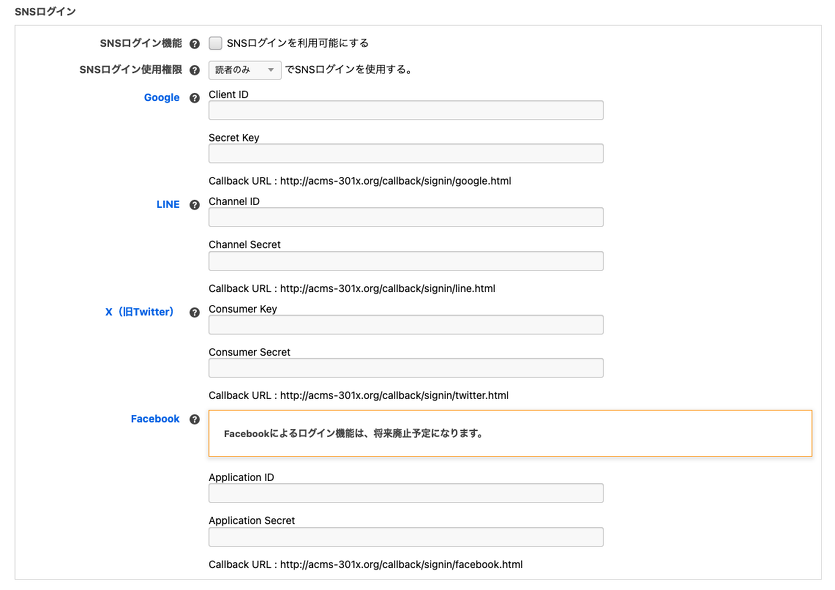Image resolution: width=835 pixels, height=590 pixels.
Task: Open the Google section help icon
Action: (194, 97)
